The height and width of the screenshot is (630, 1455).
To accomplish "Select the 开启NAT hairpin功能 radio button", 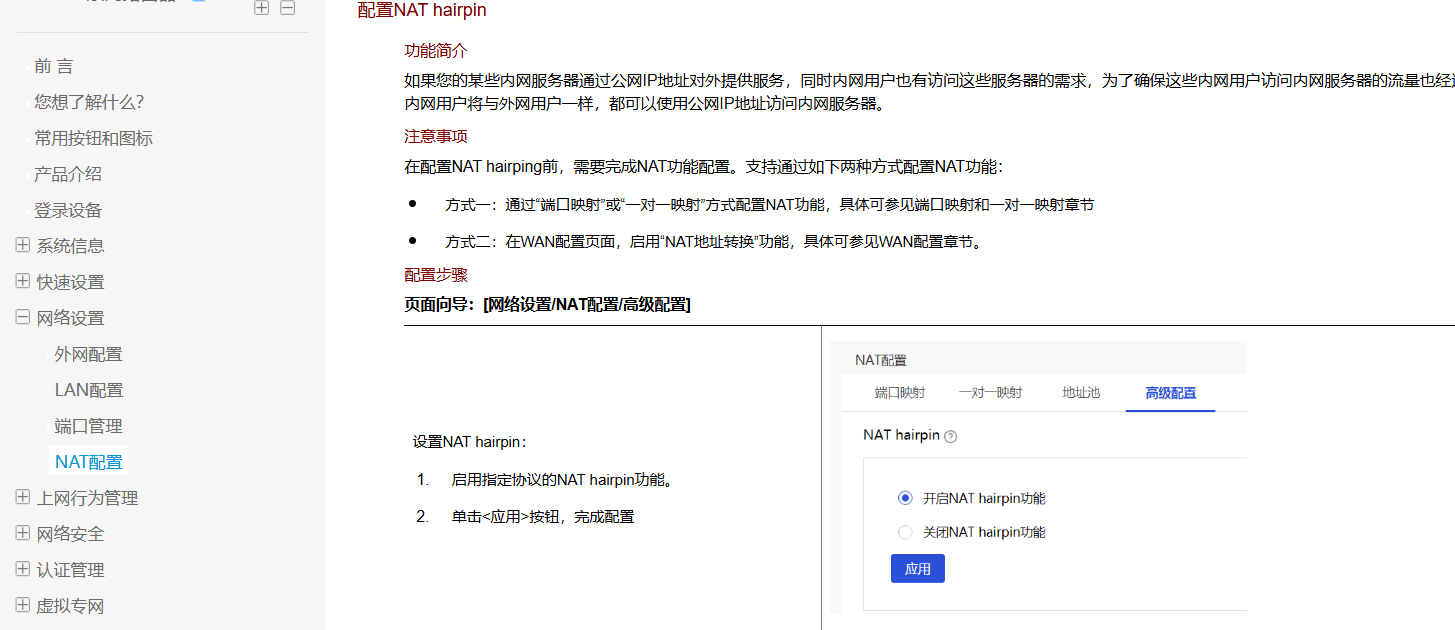I will [x=906, y=498].
